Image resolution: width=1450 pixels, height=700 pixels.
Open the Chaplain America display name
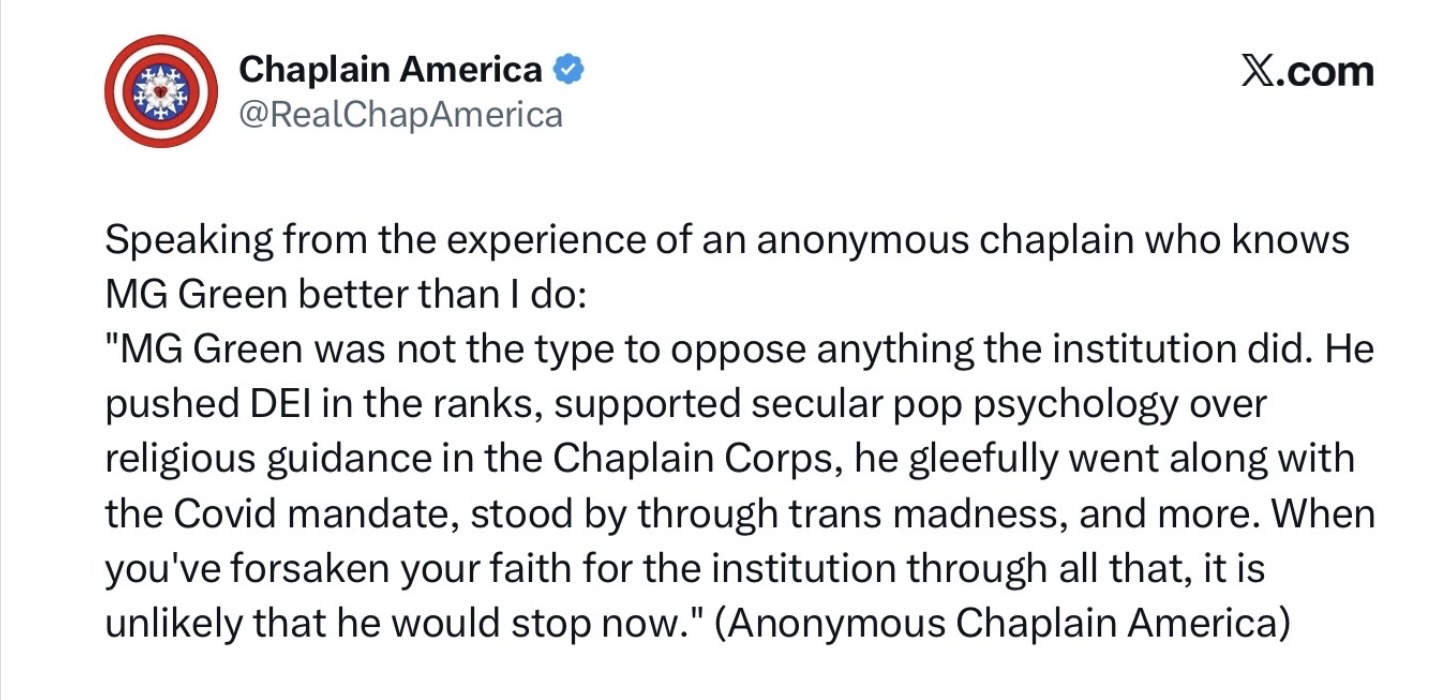coord(390,70)
